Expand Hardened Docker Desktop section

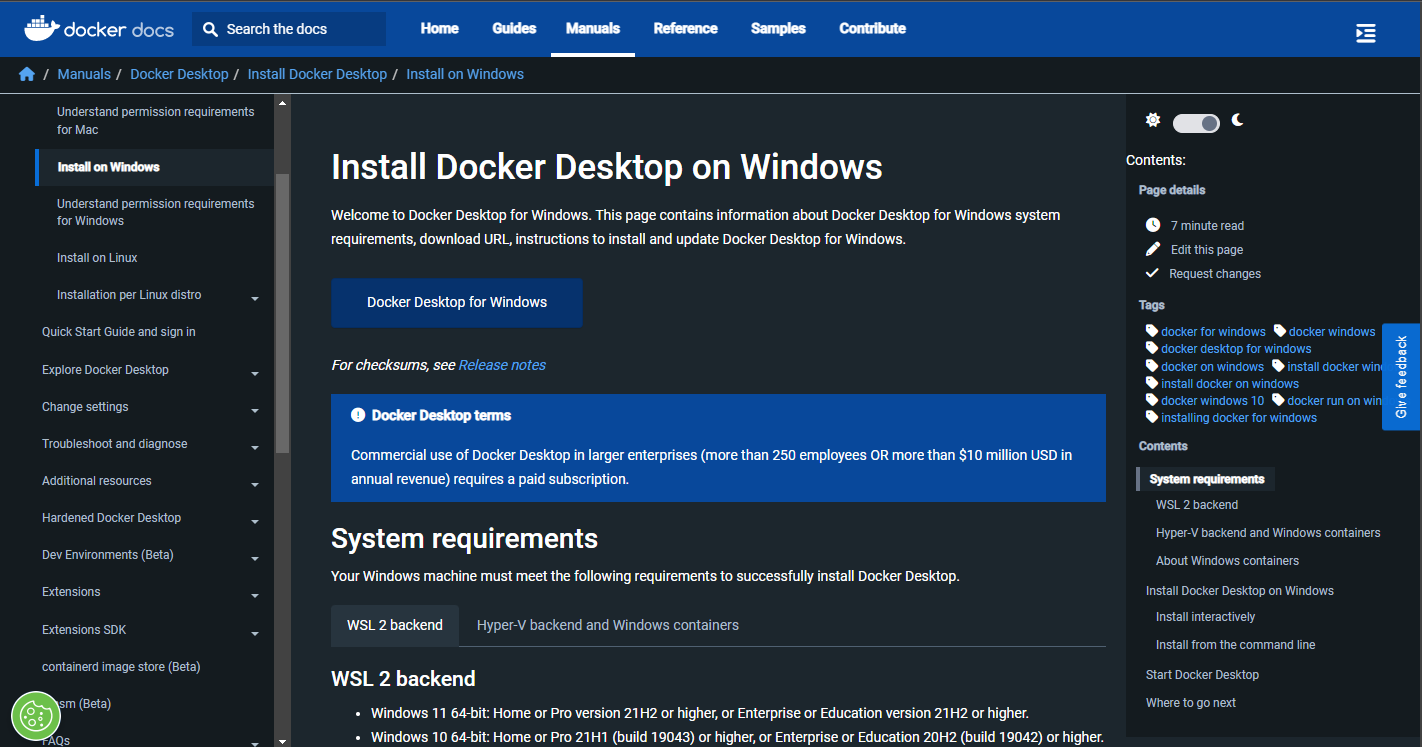pyautogui.click(x=255, y=521)
